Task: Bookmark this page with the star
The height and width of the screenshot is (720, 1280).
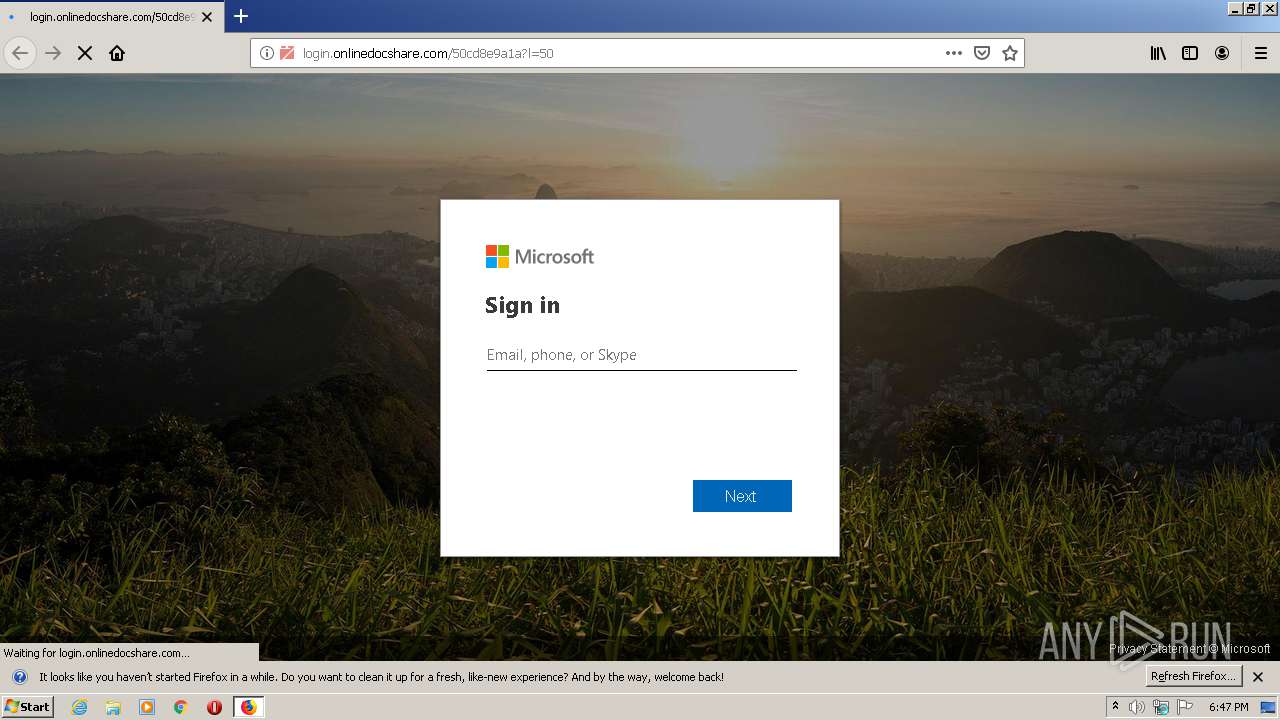Action: pos(1010,53)
